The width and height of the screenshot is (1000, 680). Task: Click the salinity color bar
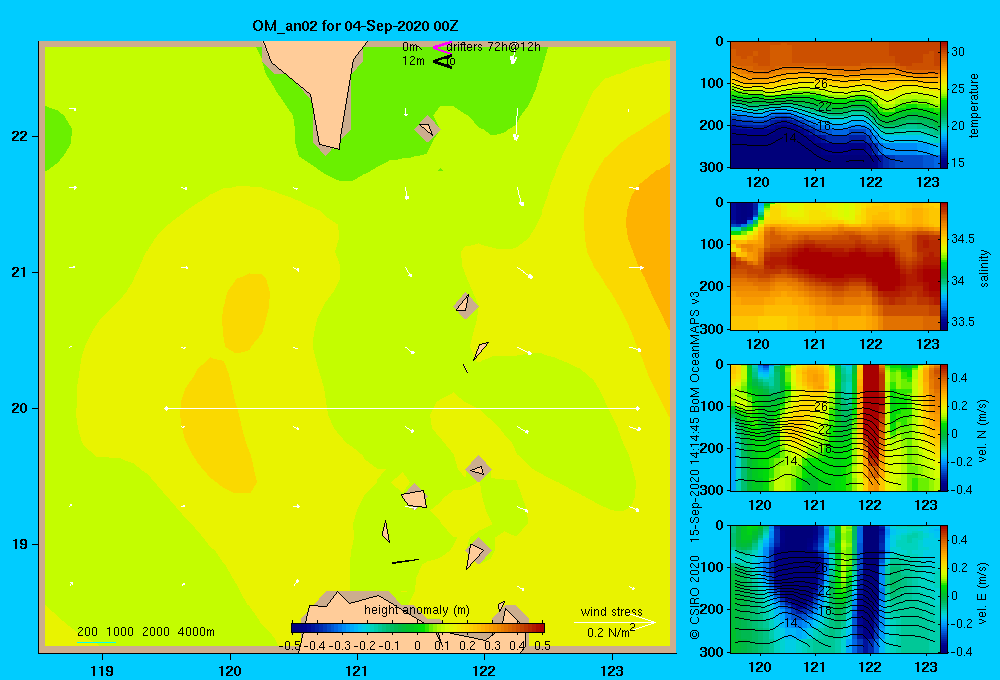pos(944,266)
